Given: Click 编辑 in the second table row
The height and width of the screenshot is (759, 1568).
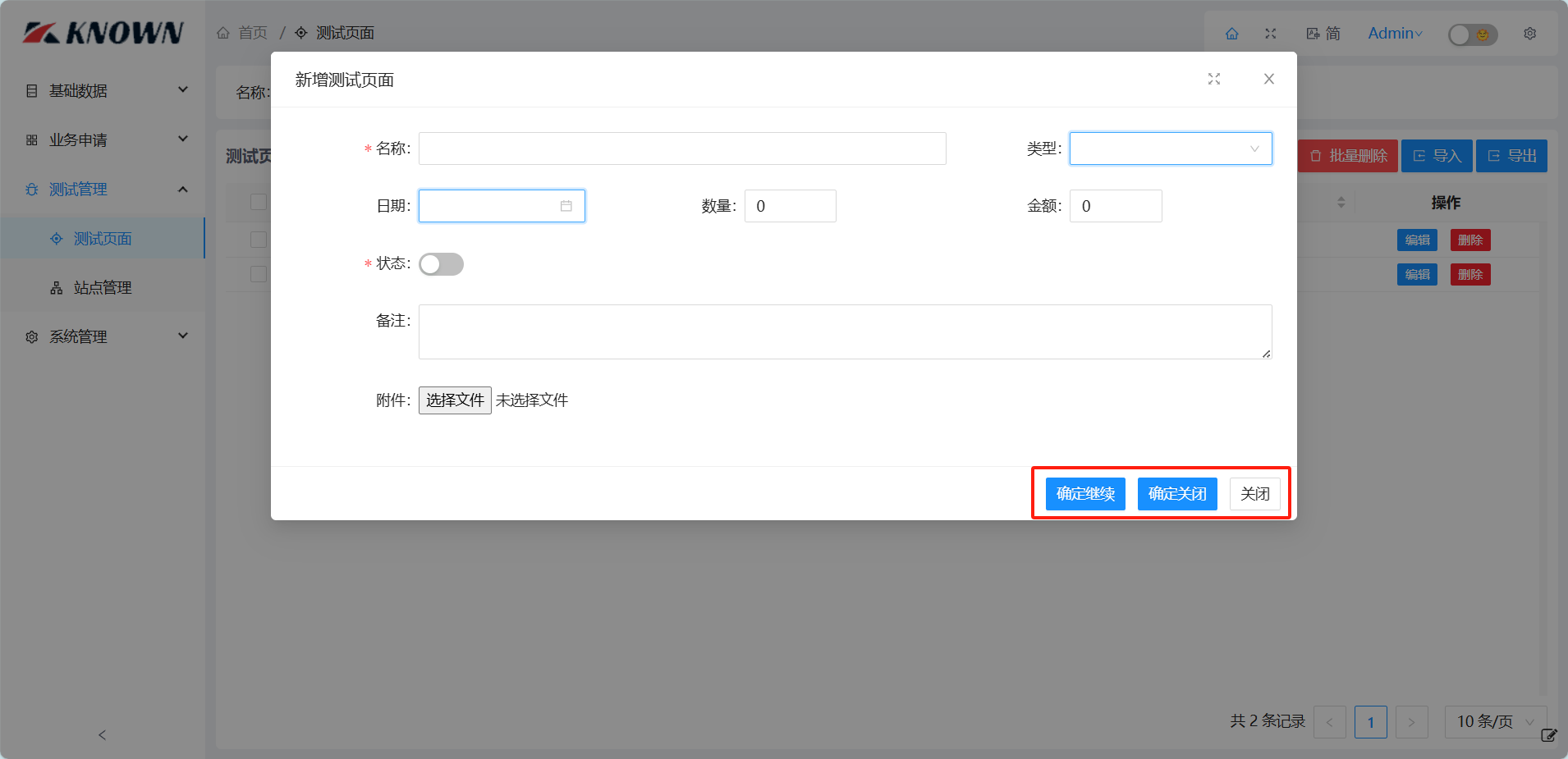Looking at the screenshot, I should 1418,275.
